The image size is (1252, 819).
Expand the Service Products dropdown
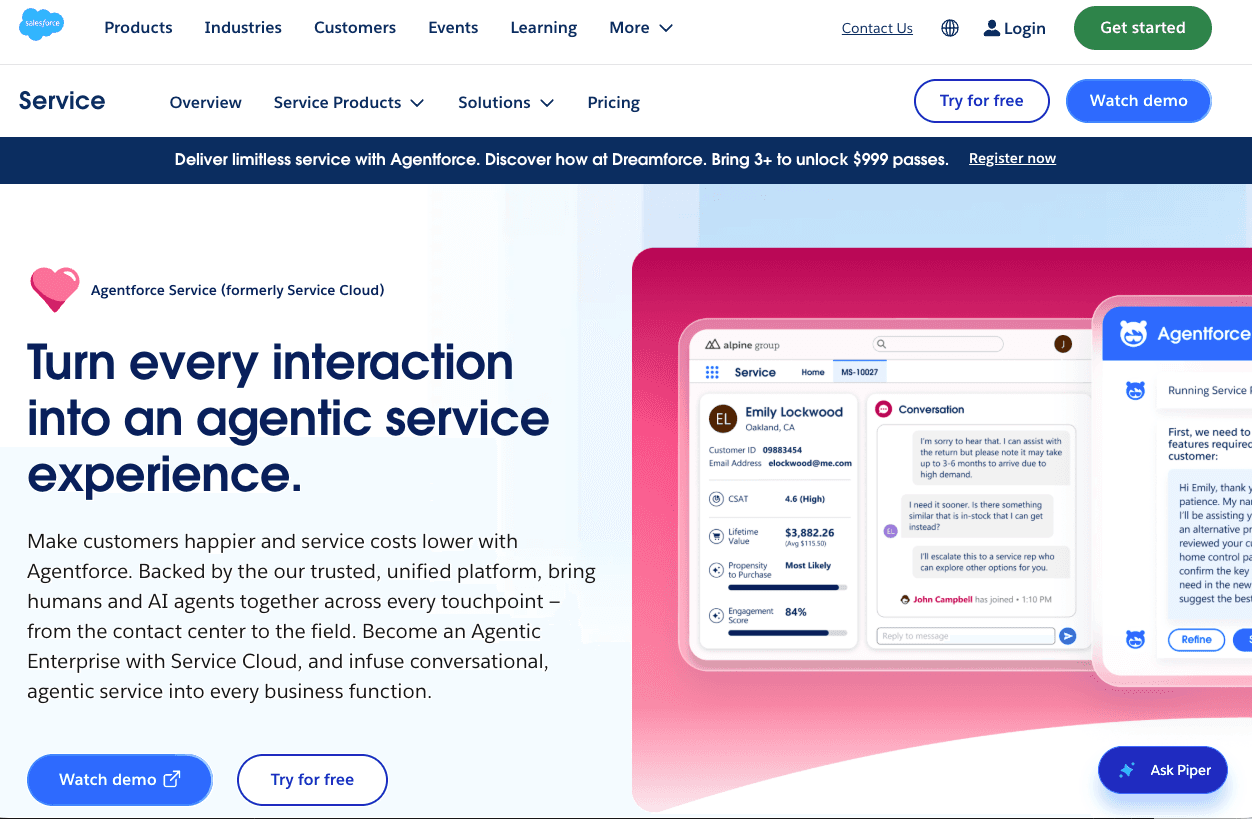pos(349,102)
